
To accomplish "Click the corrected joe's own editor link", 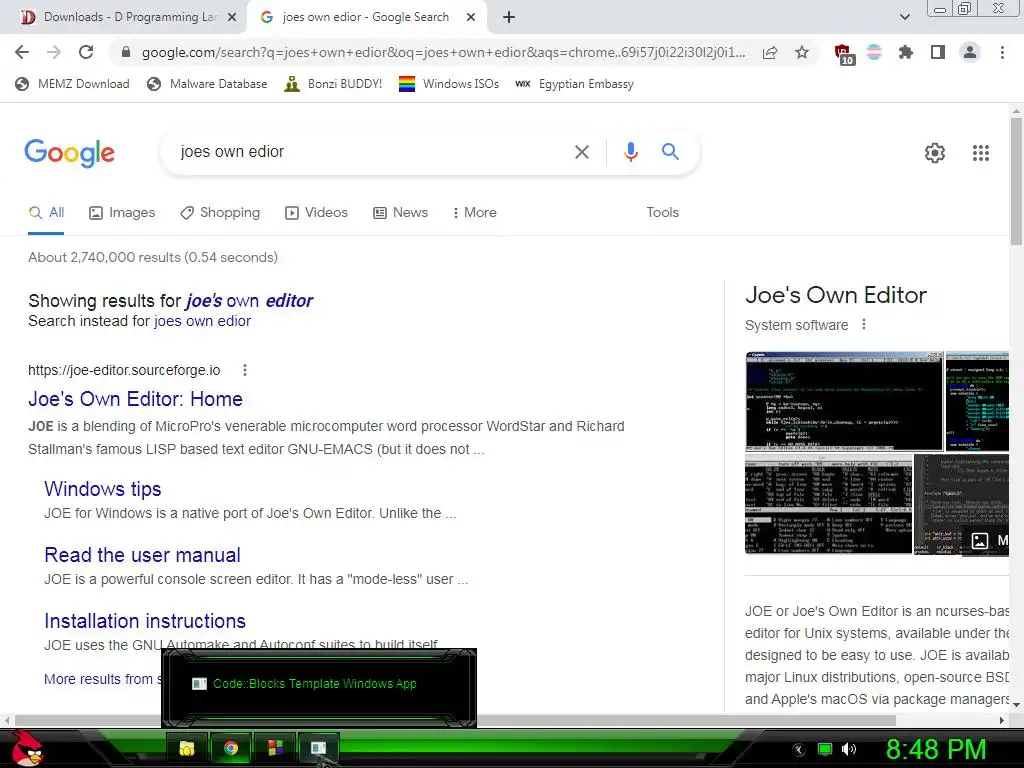I will pyautogui.click(x=249, y=300).
